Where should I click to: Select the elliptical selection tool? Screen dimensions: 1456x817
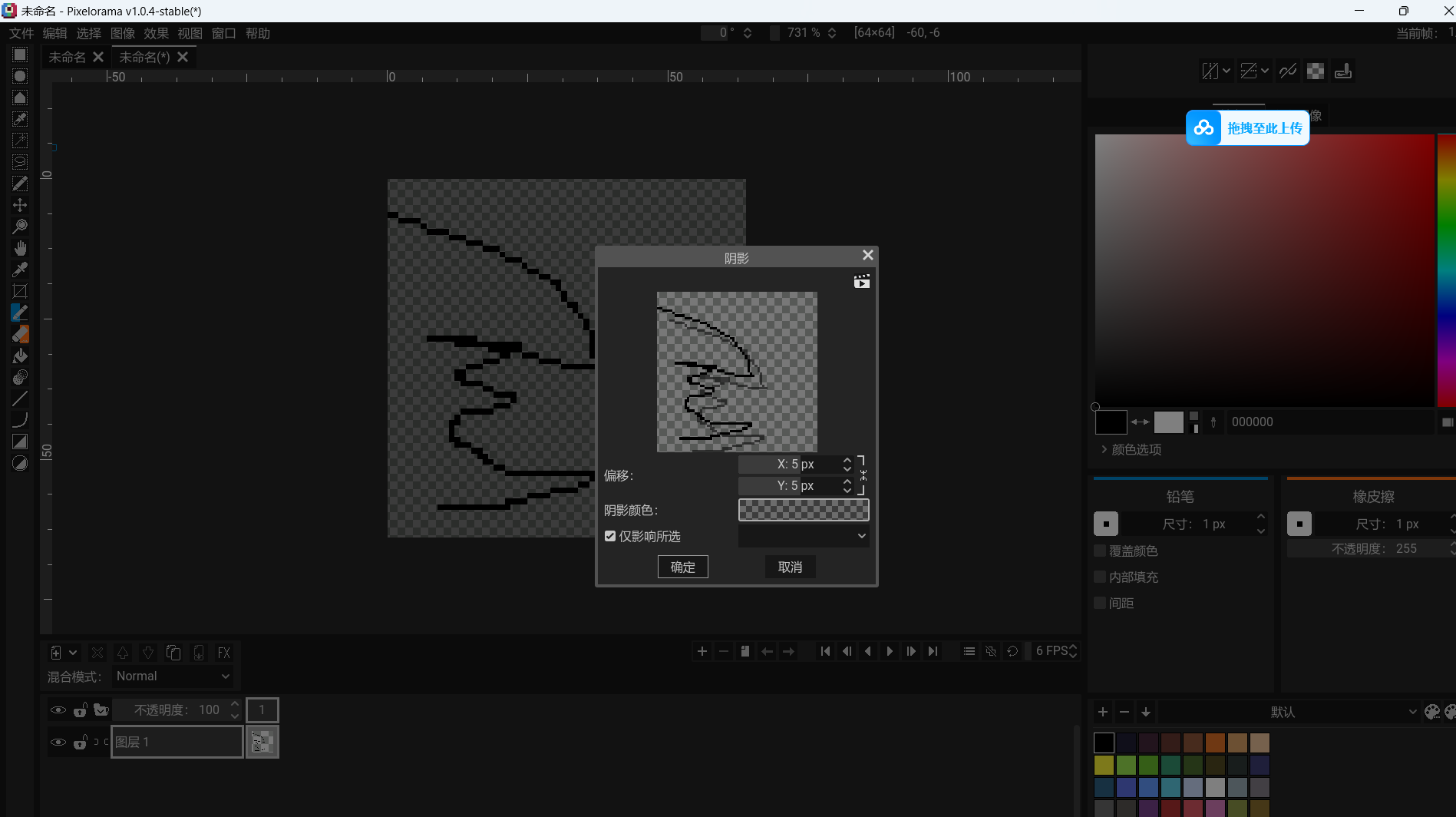pyautogui.click(x=20, y=76)
